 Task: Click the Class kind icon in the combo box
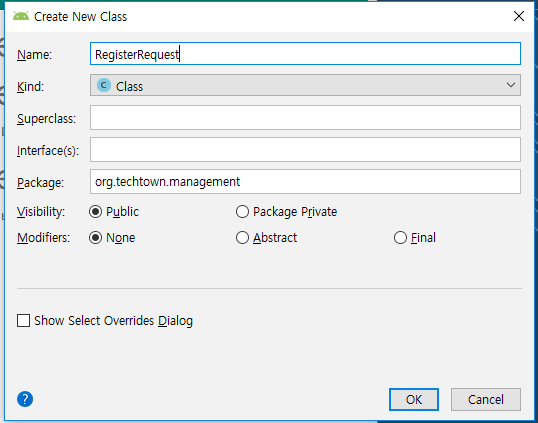pyautogui.click(x=104, y=85)
